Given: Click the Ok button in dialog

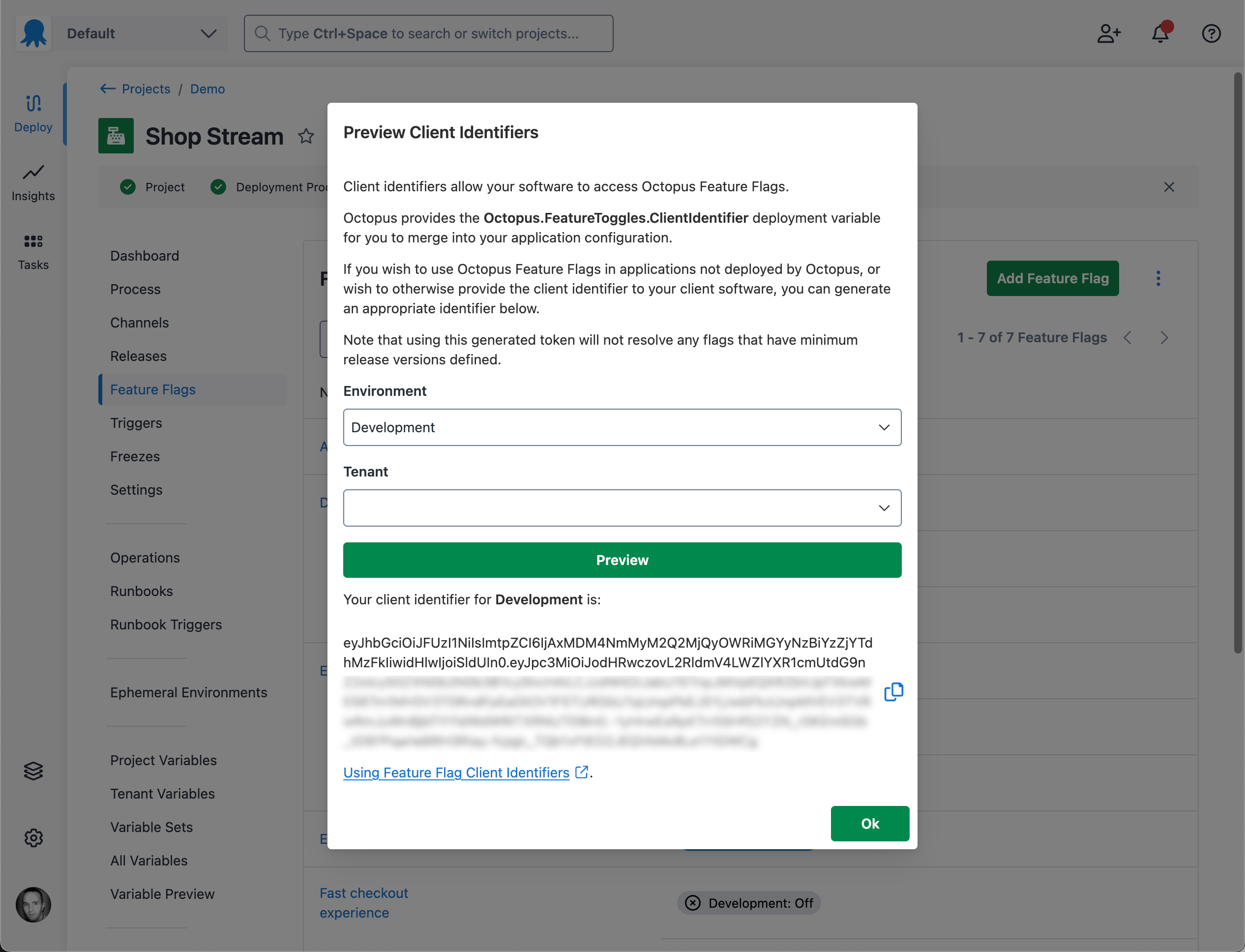Looking at the screenshot, I should click(x=870, y=823).
